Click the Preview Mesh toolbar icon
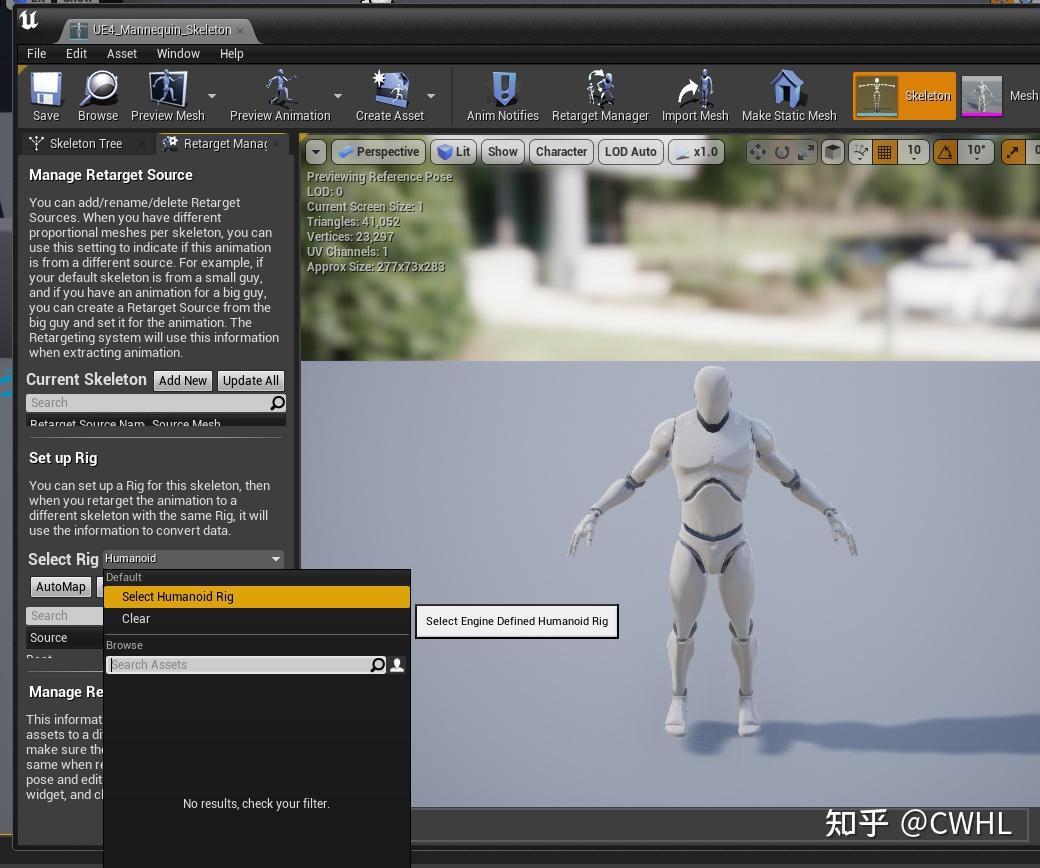This screenshot has height=868, width=1040. (165, 95)
